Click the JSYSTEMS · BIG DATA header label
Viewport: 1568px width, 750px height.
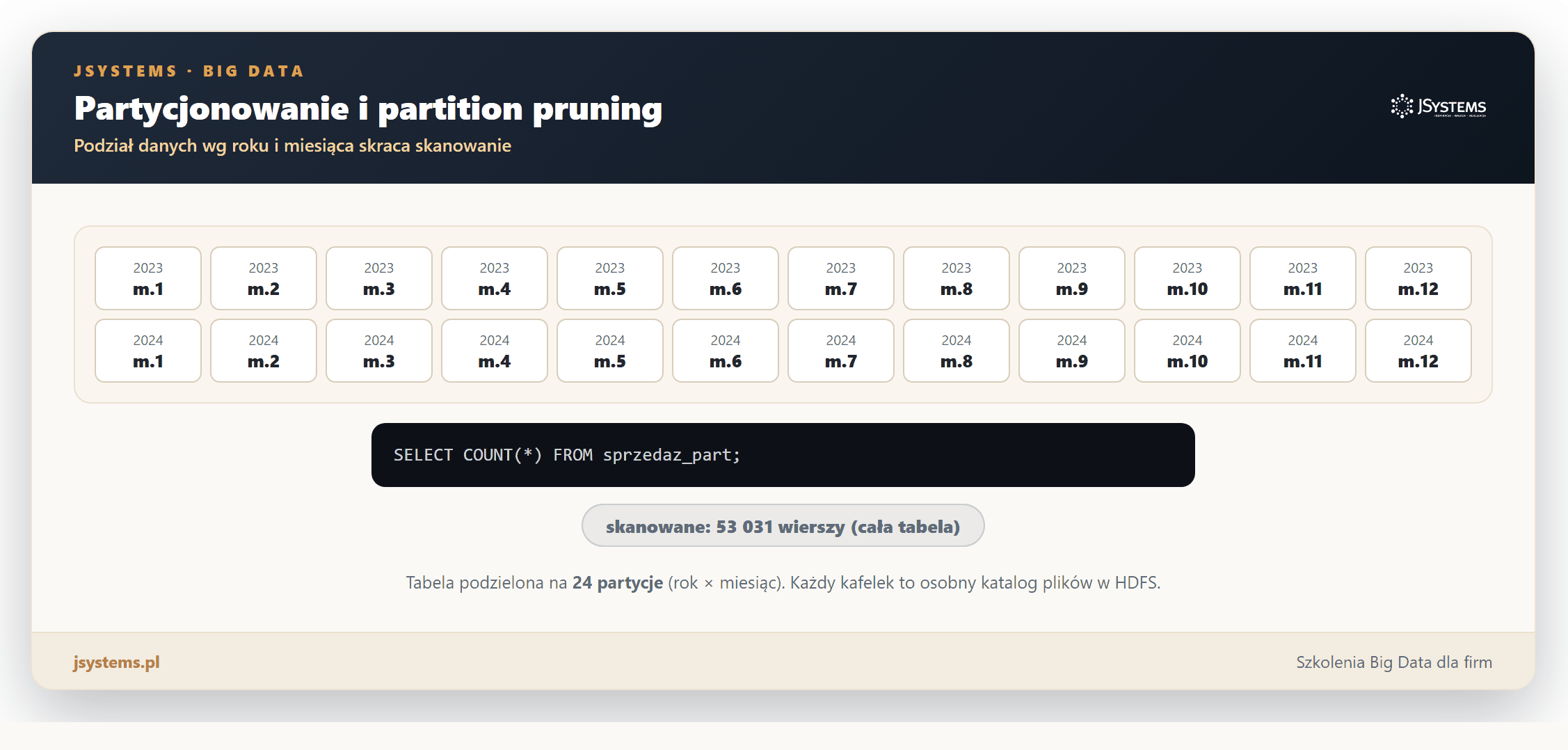[x=189, y=71]
